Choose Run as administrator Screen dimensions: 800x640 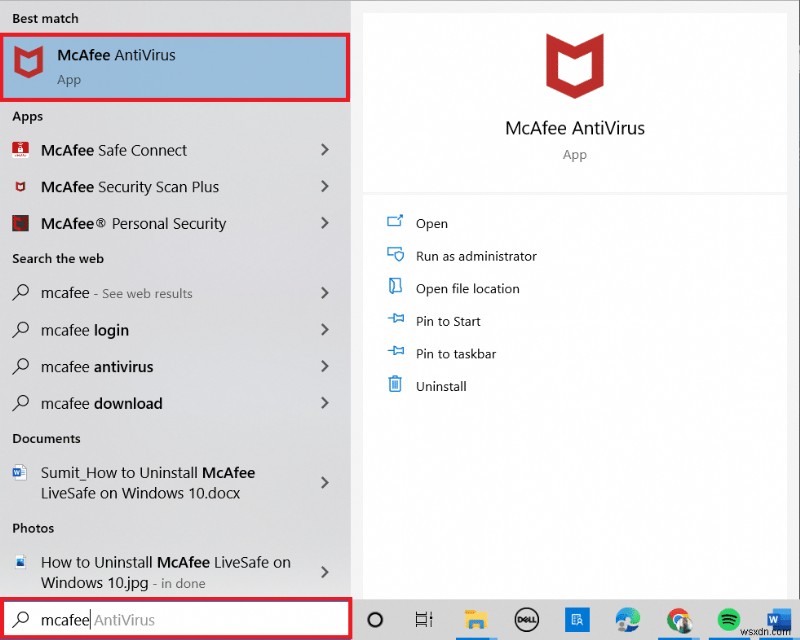point(476,256)
